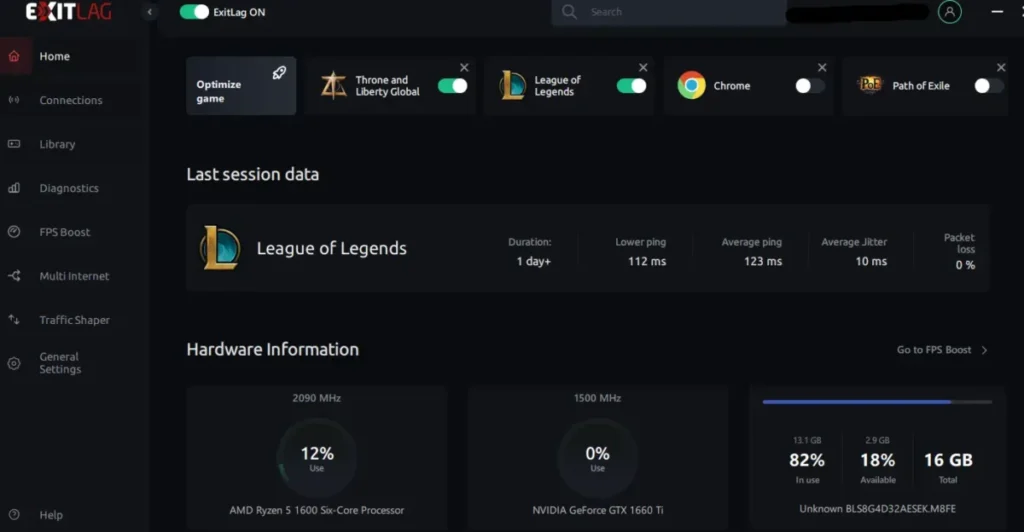Click the 16 GB Total memory value
Image resolution: width=1024 pixels, height=532 pixels.
pyautogui.click(x=948, y=460)
